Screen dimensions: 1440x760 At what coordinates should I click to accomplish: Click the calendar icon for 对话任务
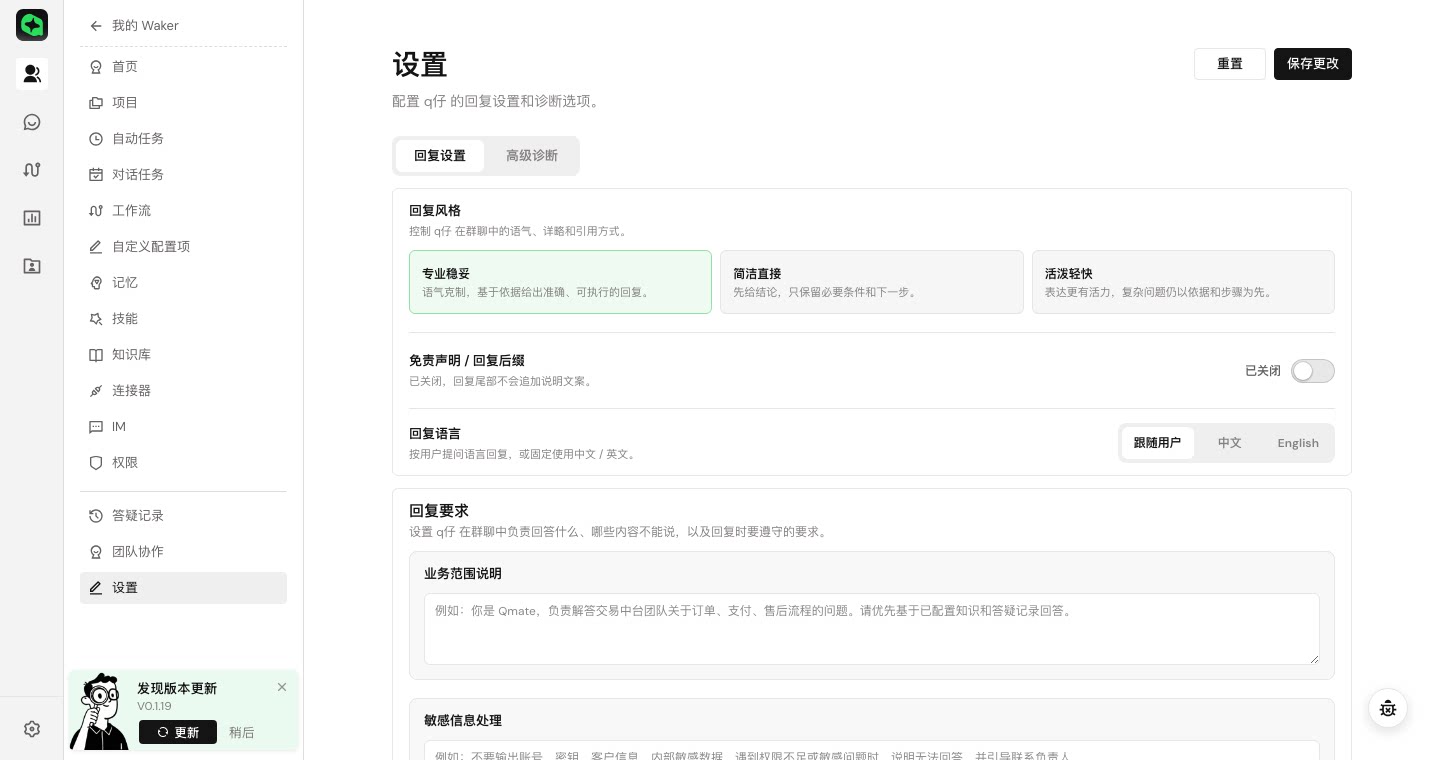pos(96,175)
